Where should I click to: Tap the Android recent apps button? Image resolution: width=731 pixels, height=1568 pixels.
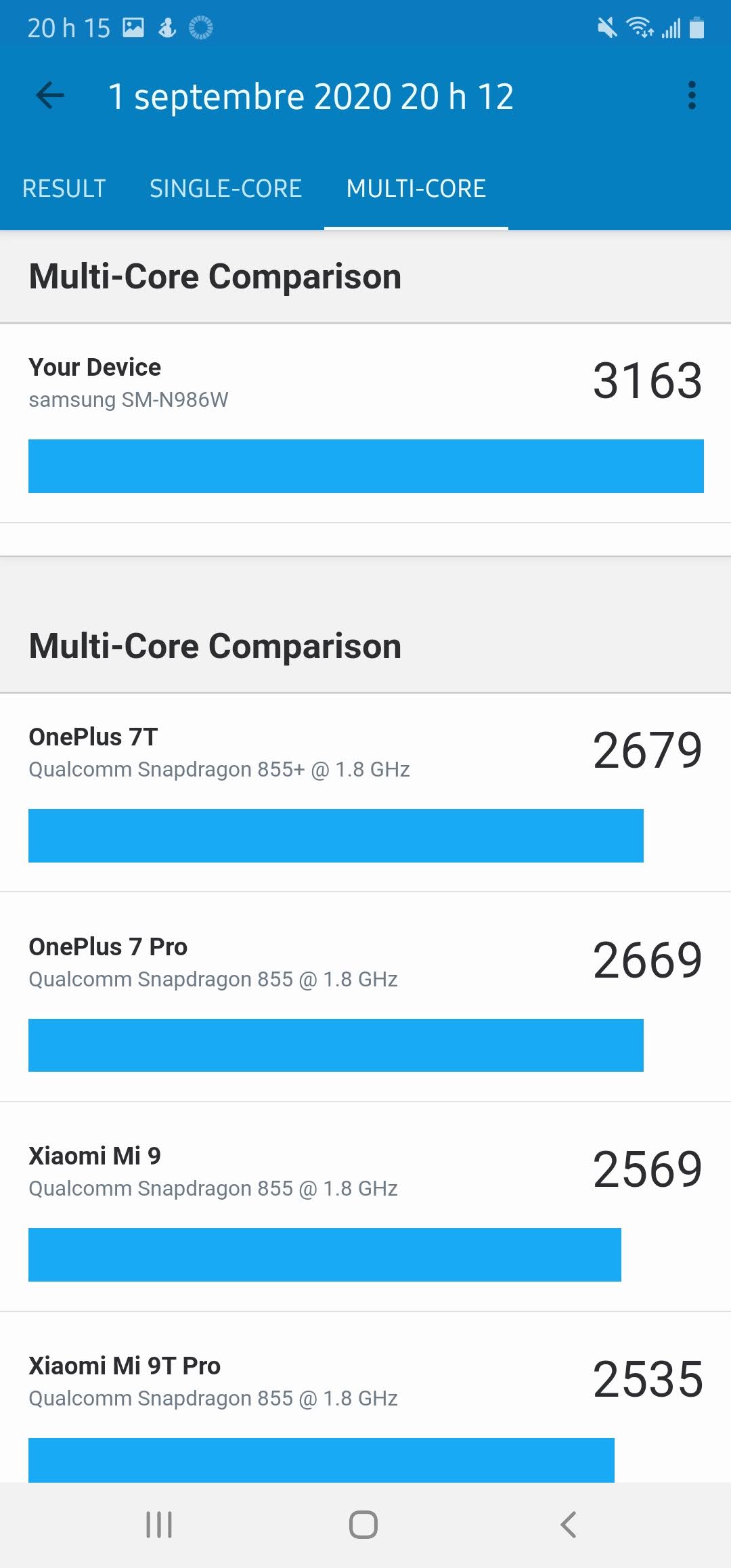click(x=159, y=1525)
